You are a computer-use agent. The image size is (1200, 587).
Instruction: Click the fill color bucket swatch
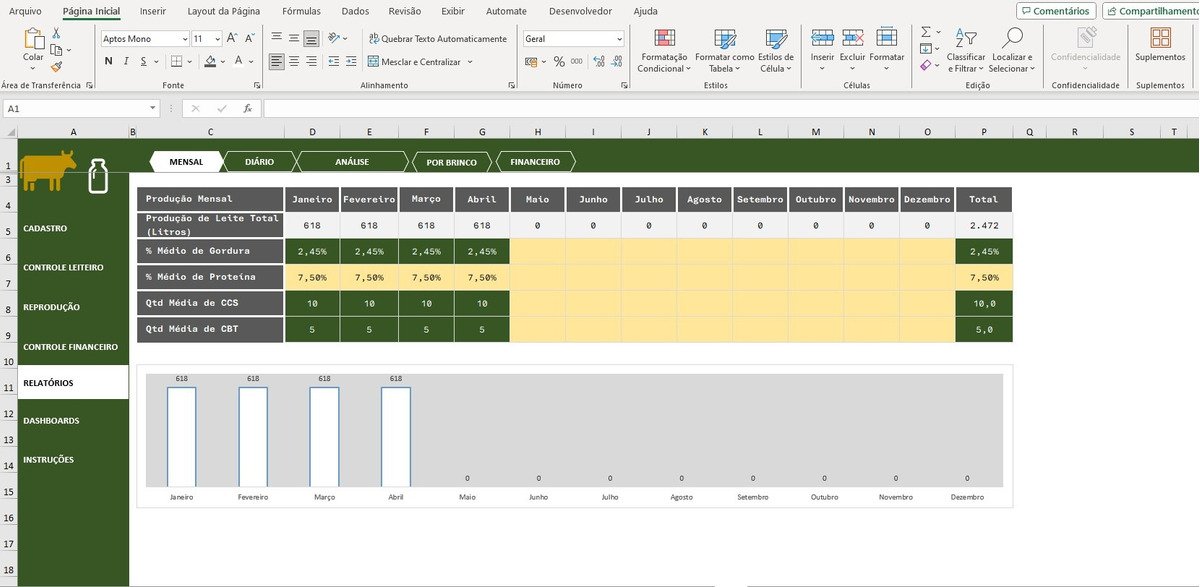pyautogui.click(x=210, y=61)
